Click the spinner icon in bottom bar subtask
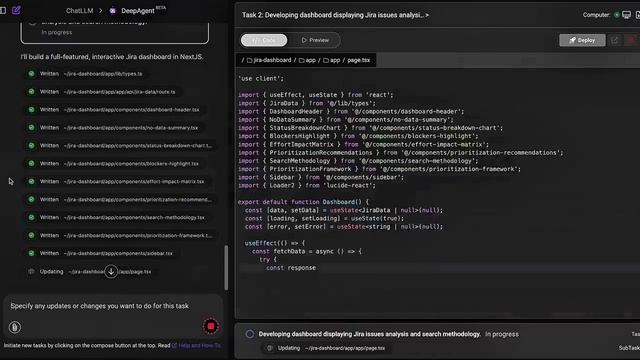Viewport: 640px width, 360px height. [269, 348]
